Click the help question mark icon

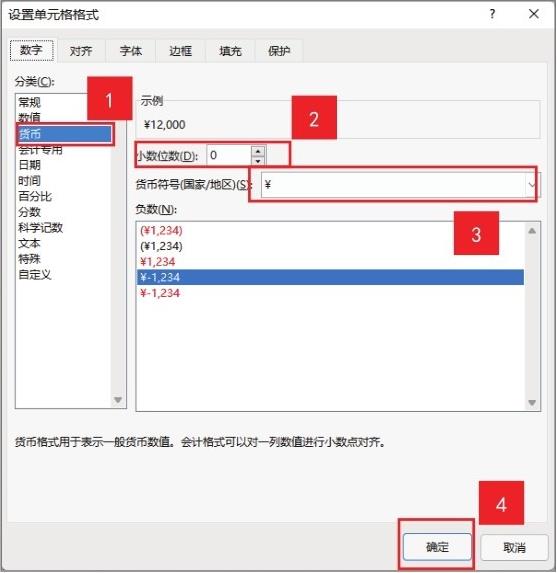[x=492, y=14]
